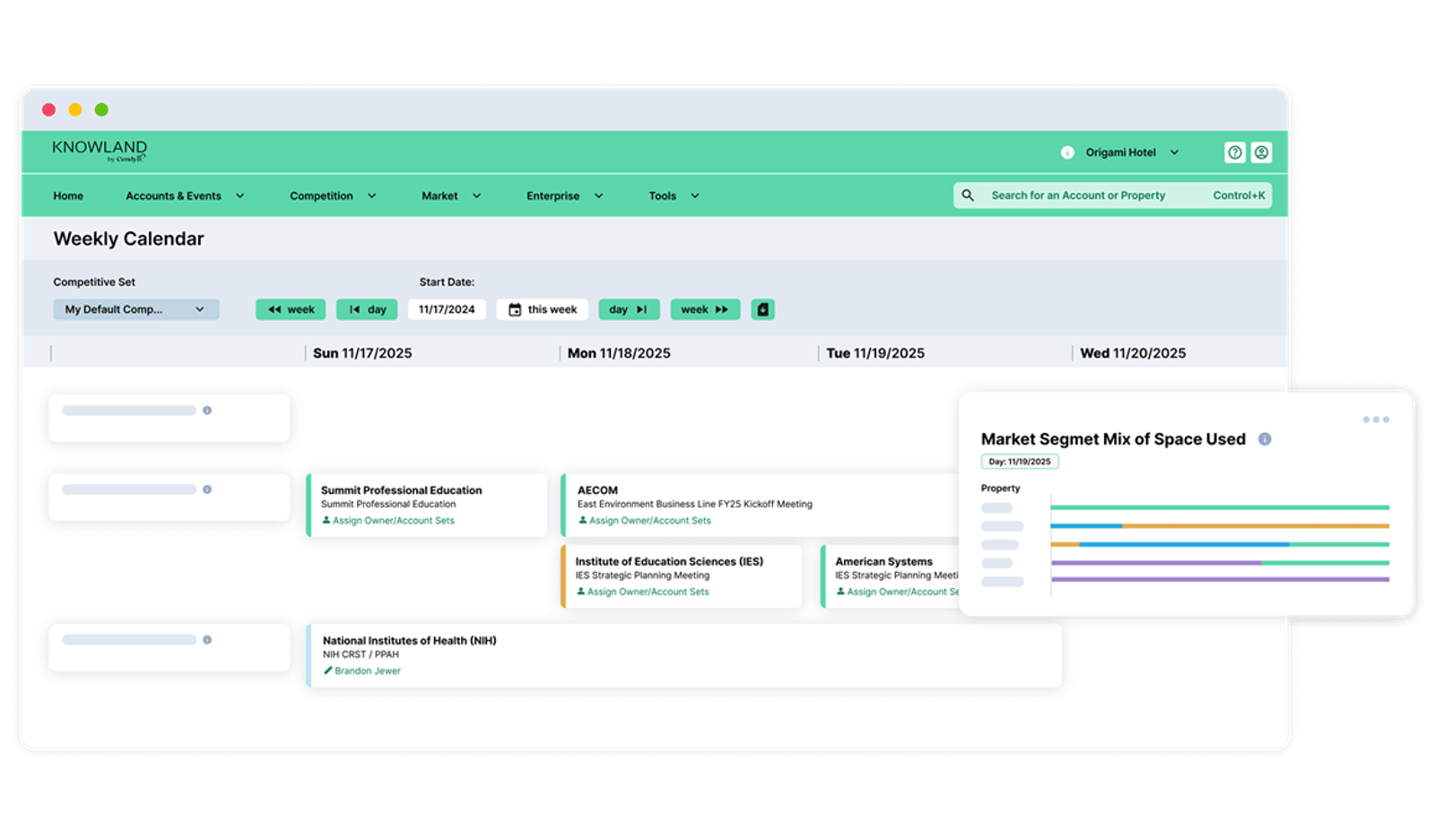The image size is (1435, 840).
Task: Open the help question mark icon
Action: click(1234, 152)
